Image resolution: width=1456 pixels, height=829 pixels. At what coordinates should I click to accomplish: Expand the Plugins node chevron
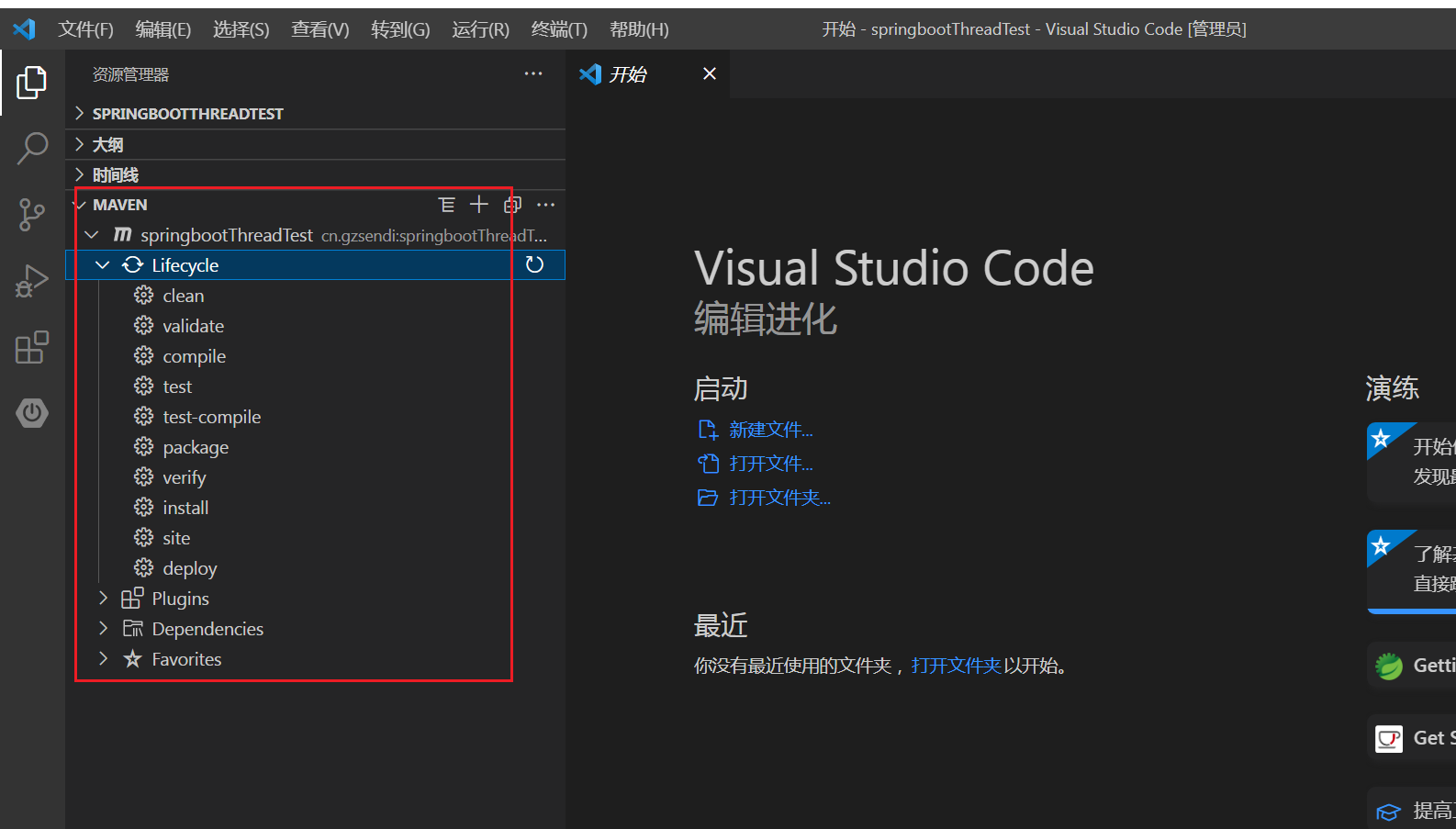tap(103, 599)
